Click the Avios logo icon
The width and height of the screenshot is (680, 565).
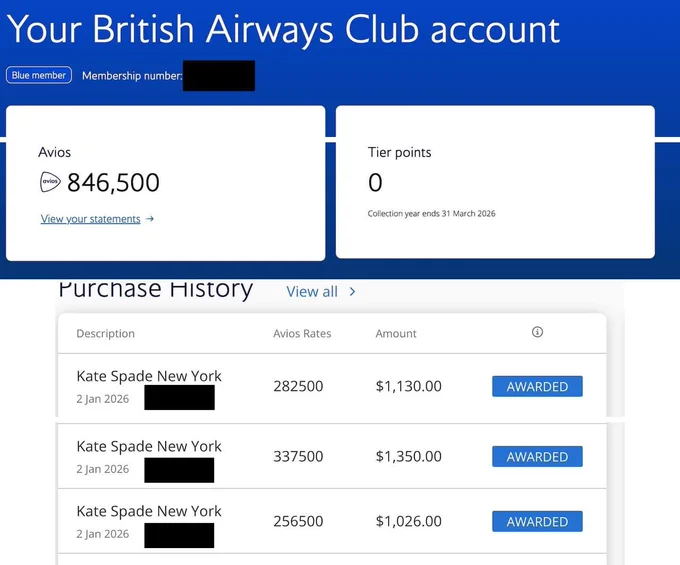(x=50, y=182)
